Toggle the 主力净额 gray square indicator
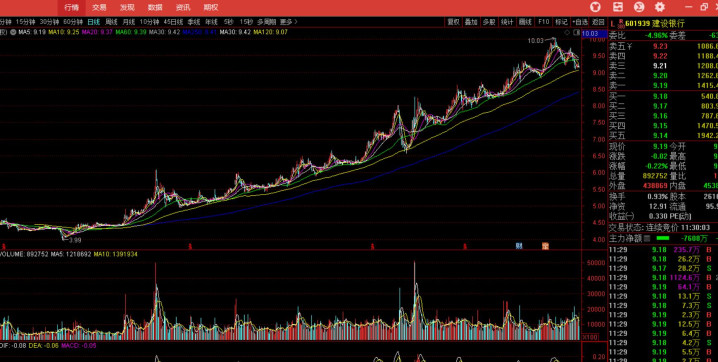This screenshot has width=718, height=362. tap(647, 238)
